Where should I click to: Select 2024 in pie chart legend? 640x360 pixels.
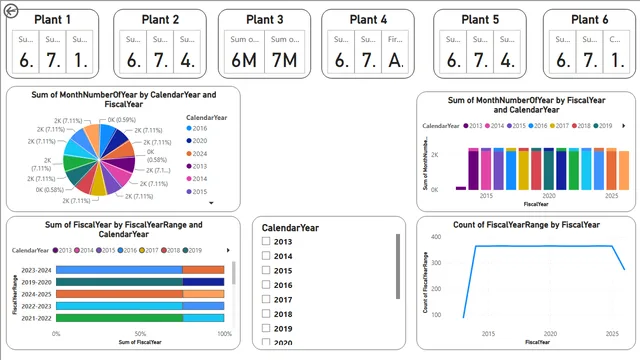pyautogui.click(x=197, y=154)
